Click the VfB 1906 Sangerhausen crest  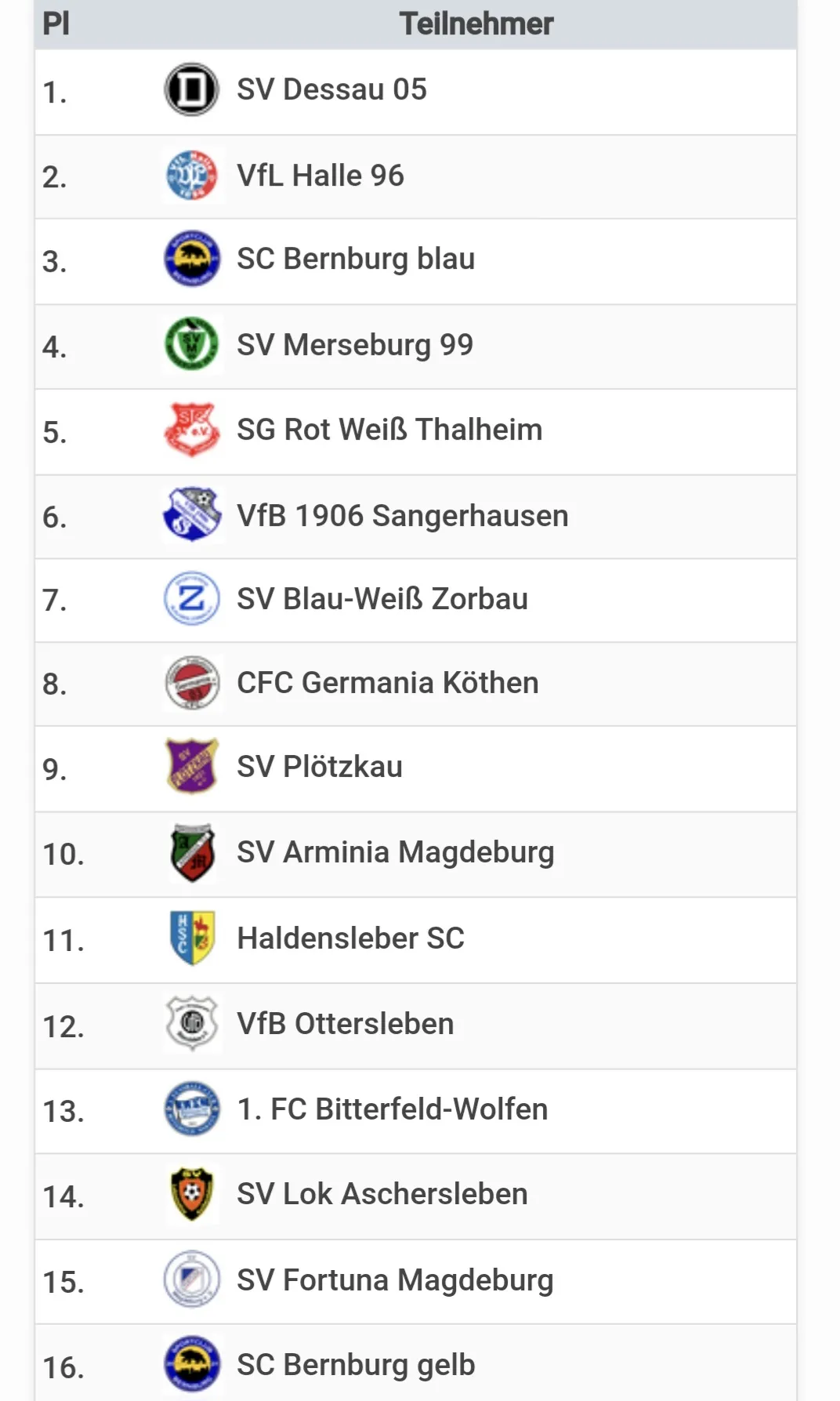point(192,515)
